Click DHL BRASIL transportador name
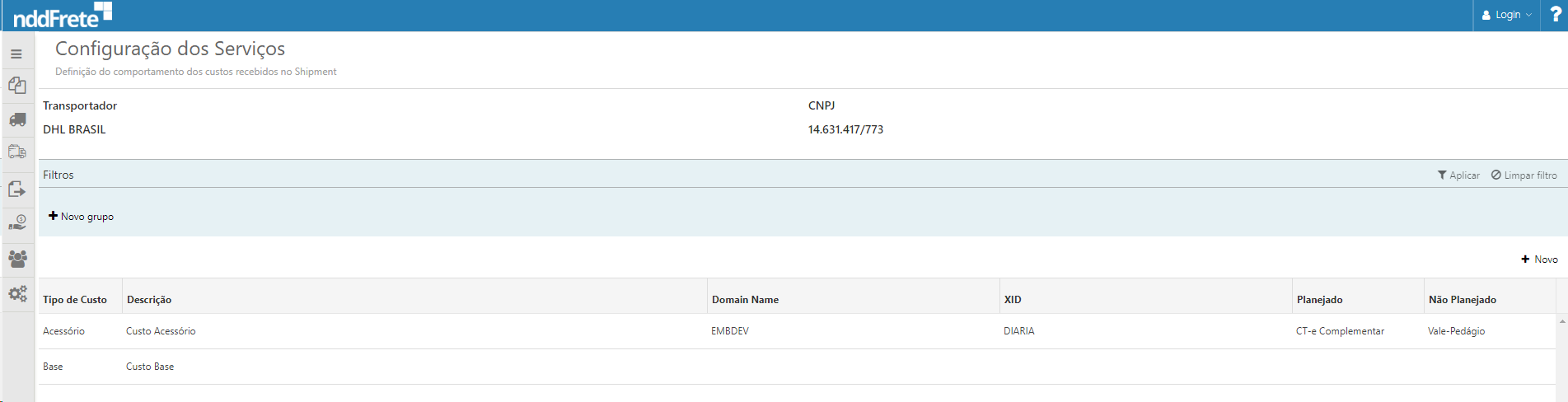Image resolution: width=1568 pixels, height=402 pixels. tap(74, 129)
